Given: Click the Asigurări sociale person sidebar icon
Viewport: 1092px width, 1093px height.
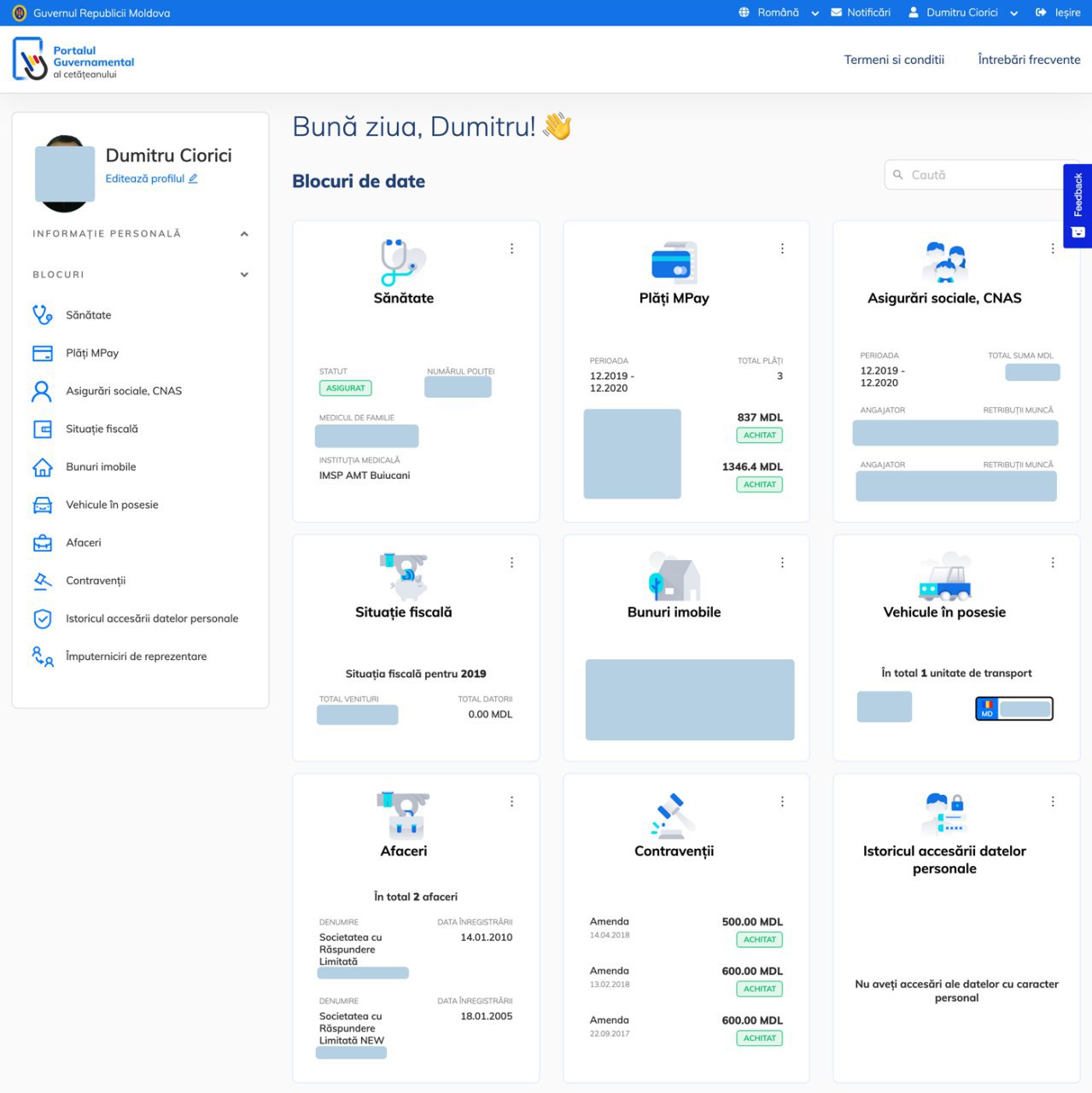Looking at the screenshot, I should click(x=42, y=391).
